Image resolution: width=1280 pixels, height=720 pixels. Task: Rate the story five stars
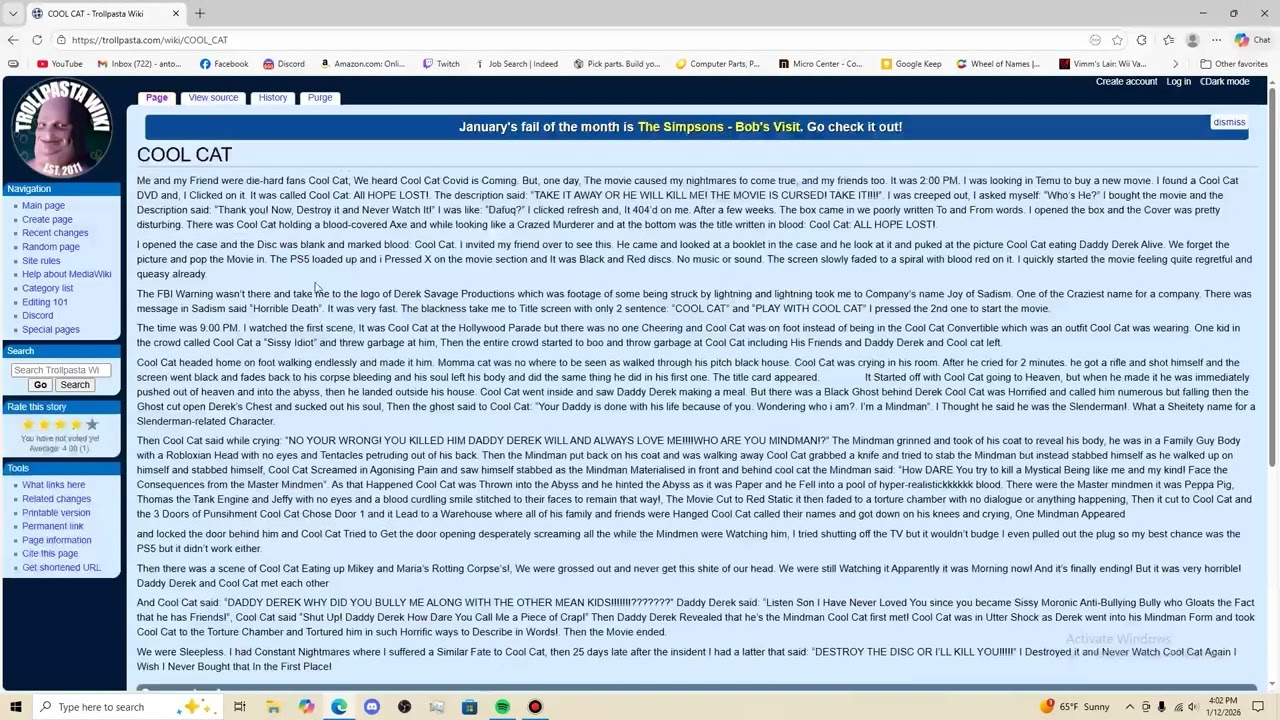[92, 425]
